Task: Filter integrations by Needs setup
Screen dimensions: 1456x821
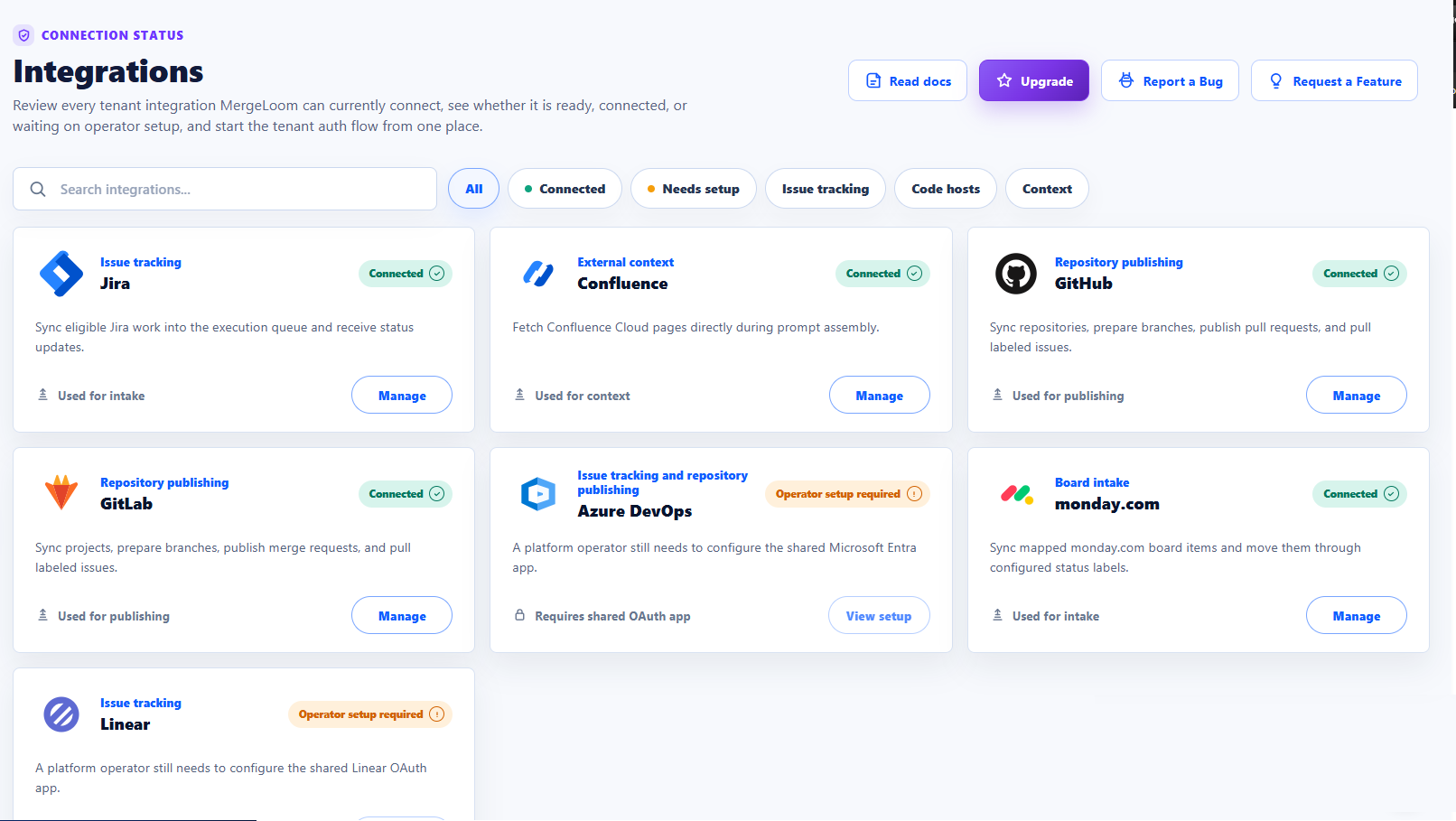Action: pyautogui.click(x=694, y=189)
